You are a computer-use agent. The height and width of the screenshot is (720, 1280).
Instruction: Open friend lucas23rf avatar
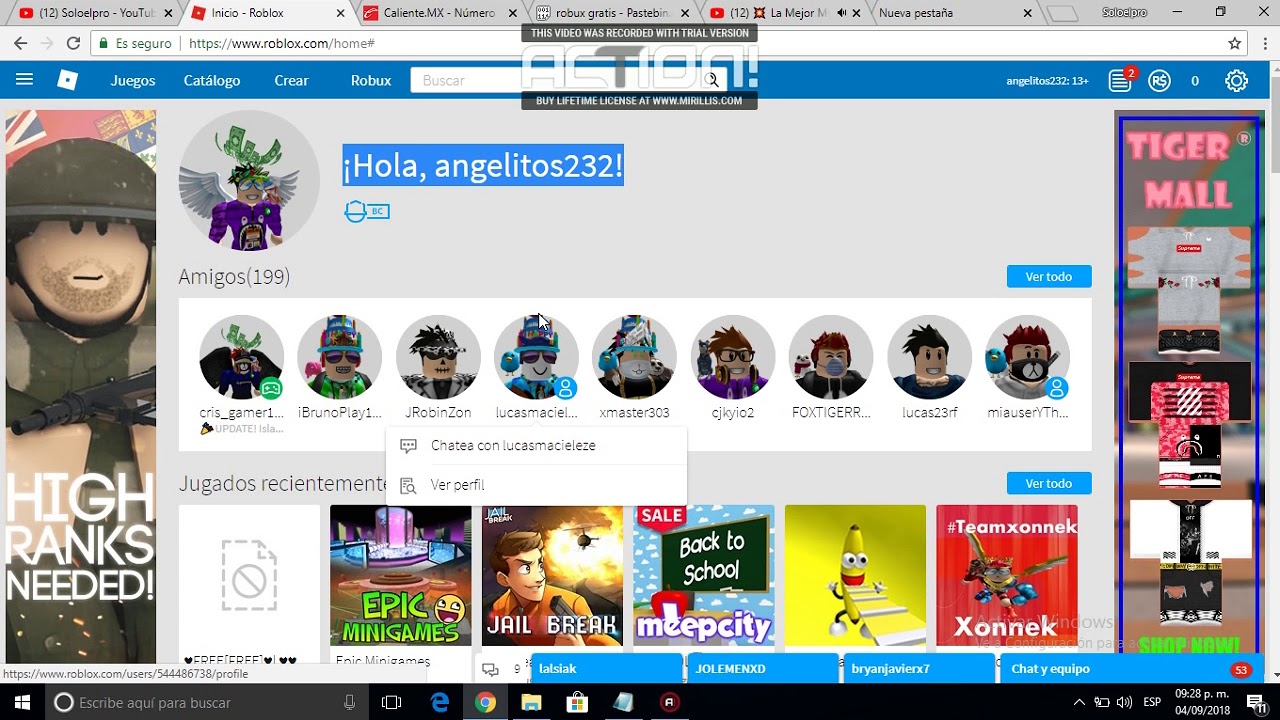click(929, 357)
